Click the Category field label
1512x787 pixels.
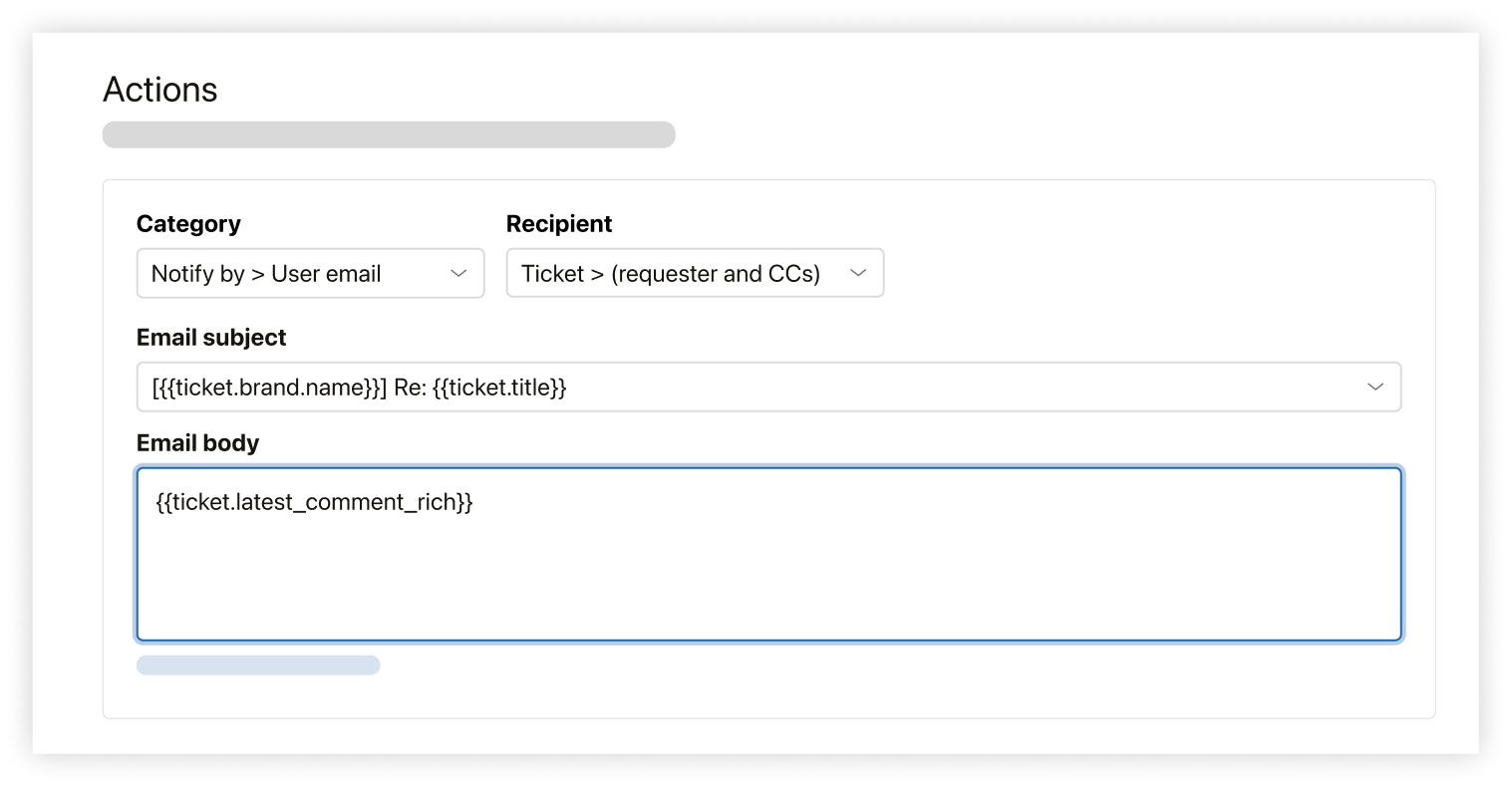pyautogui.click(x=188, y=223)
